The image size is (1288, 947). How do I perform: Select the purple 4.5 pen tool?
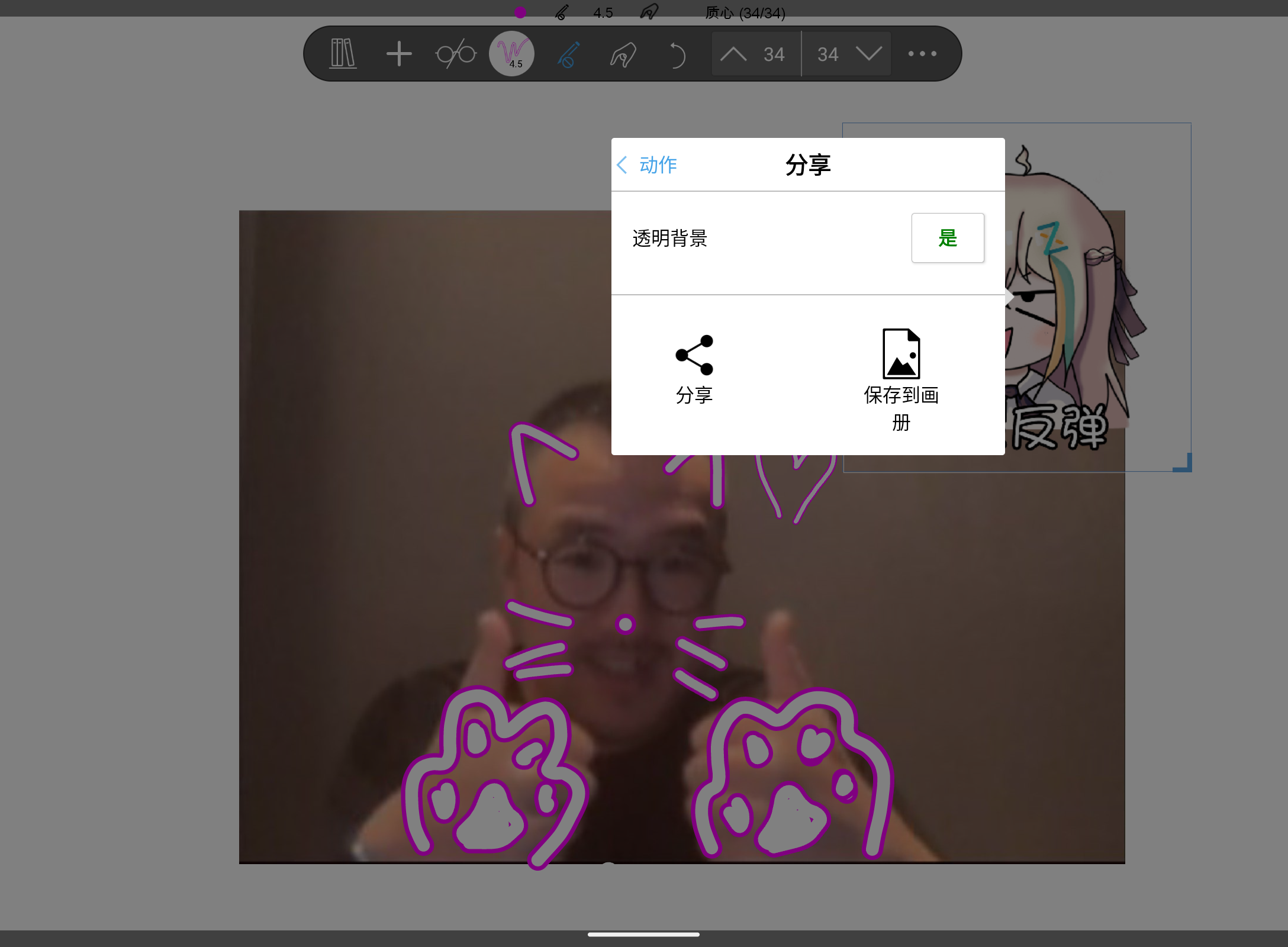pos(512,54)
